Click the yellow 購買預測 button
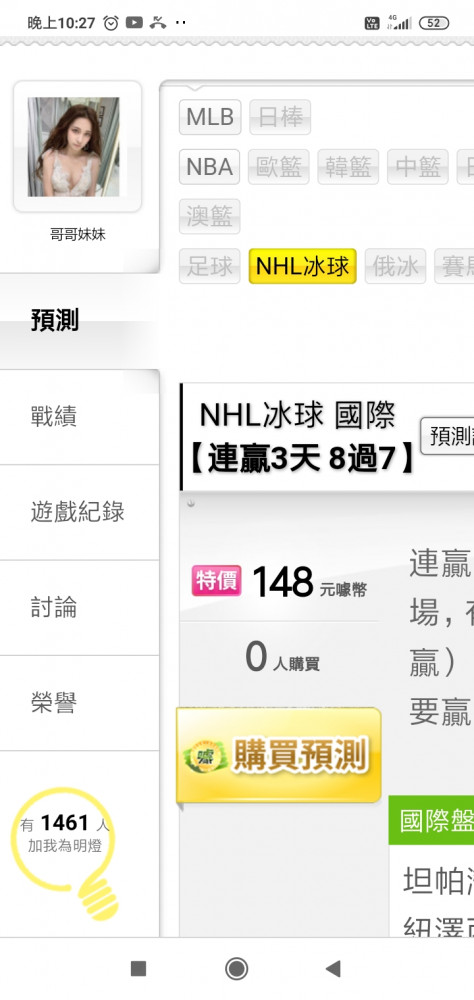This screenshot has width=474, height=1000. 279,756
